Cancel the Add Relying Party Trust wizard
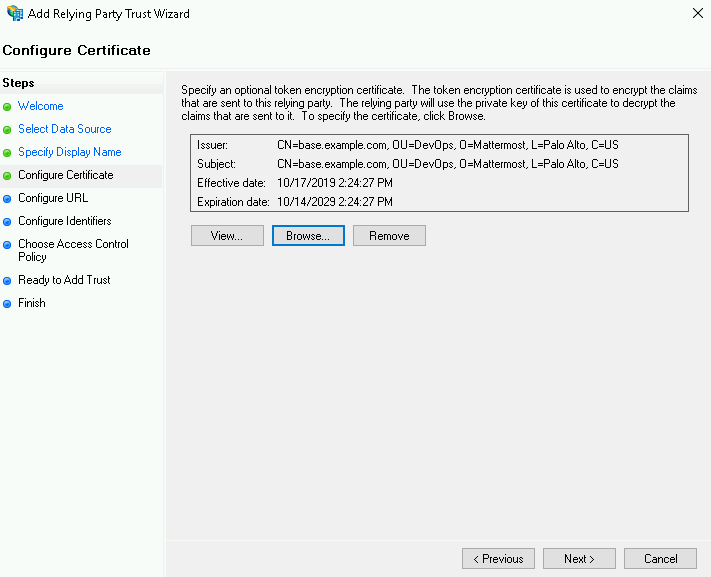711x577 pixels. pyautogui.click(x=660, y=559)
